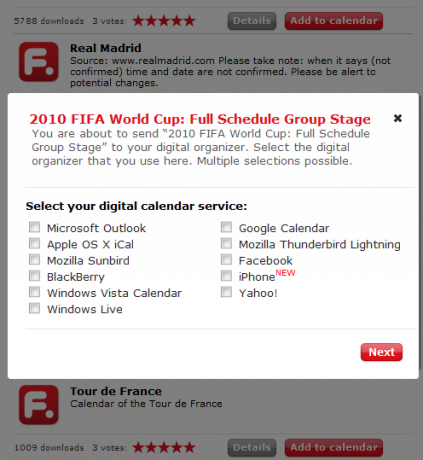The image size is (423, 460).
Task: Add Tour de France to calendar
Action: click(x=334, y=448)
